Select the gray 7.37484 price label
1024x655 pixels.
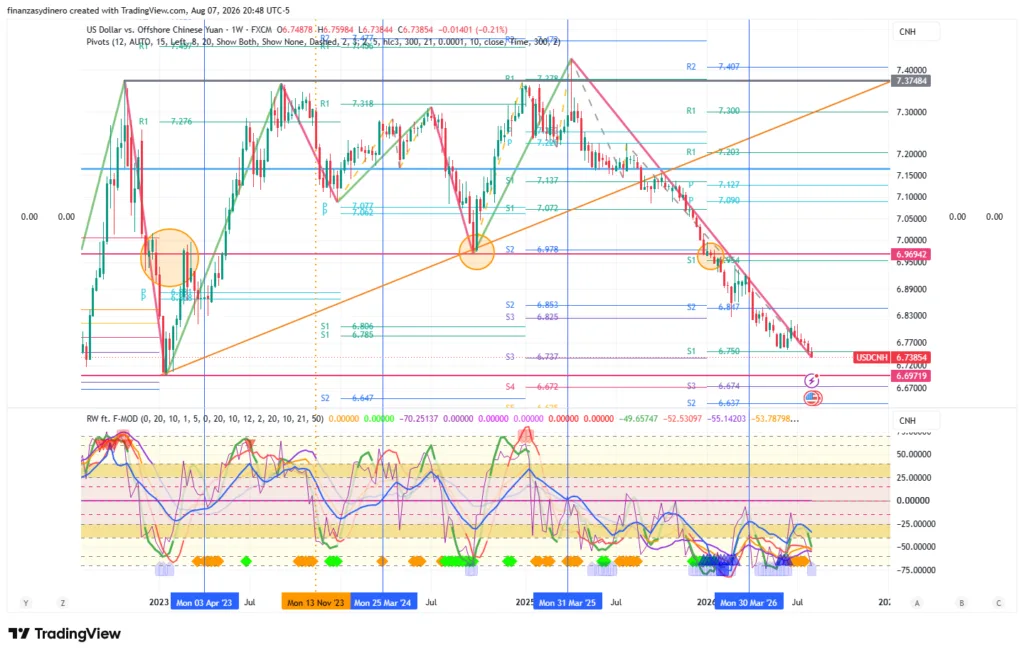click(x=911, y=81)
